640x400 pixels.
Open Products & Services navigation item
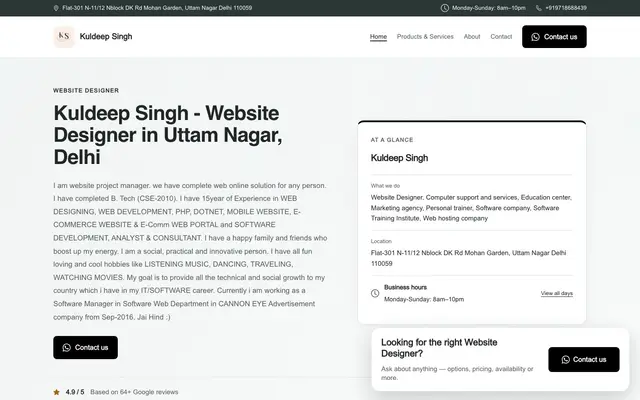point(425,37)
